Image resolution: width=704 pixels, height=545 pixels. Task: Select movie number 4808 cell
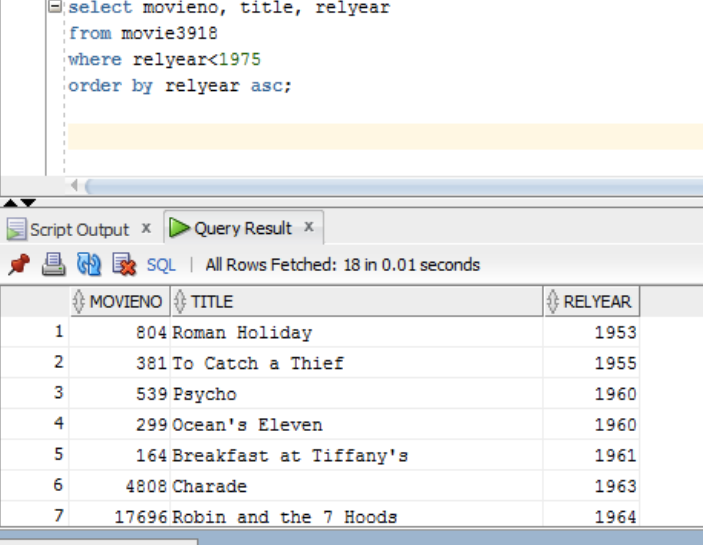pos(120,486)
